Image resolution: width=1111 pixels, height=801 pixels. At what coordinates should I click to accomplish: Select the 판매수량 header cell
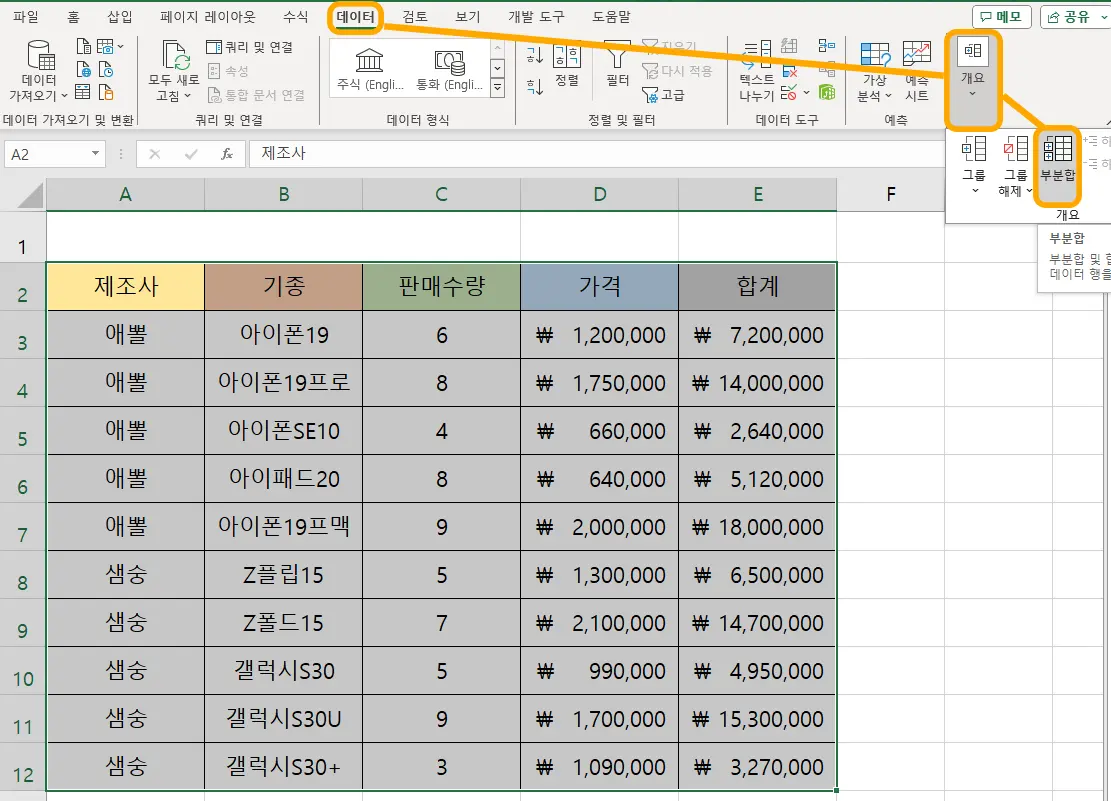[441, 286]
